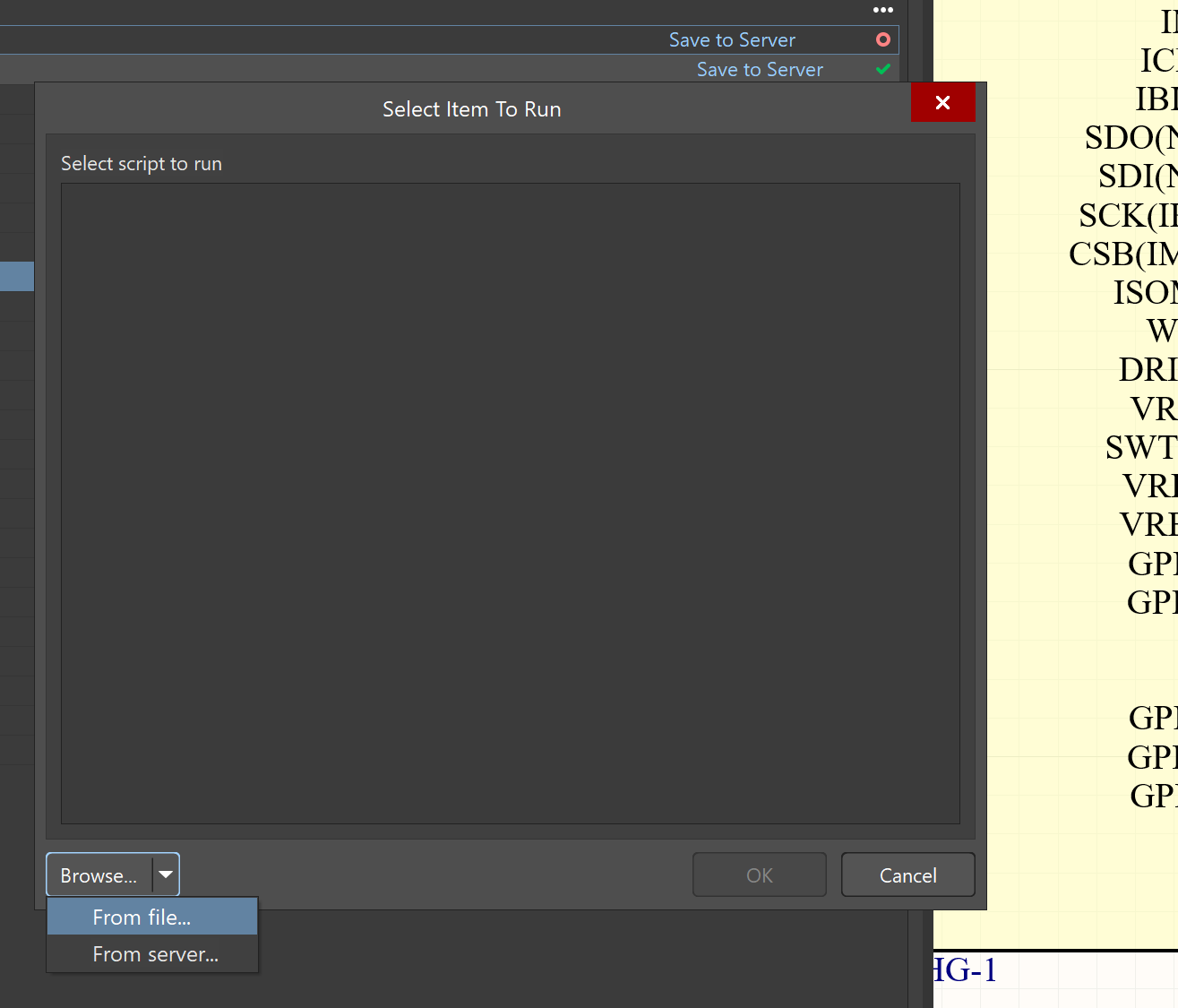This screenshot has width=1178, height=1008.
Task: Close the Select Item To Run dialog
Action: [x=942, y=102]
